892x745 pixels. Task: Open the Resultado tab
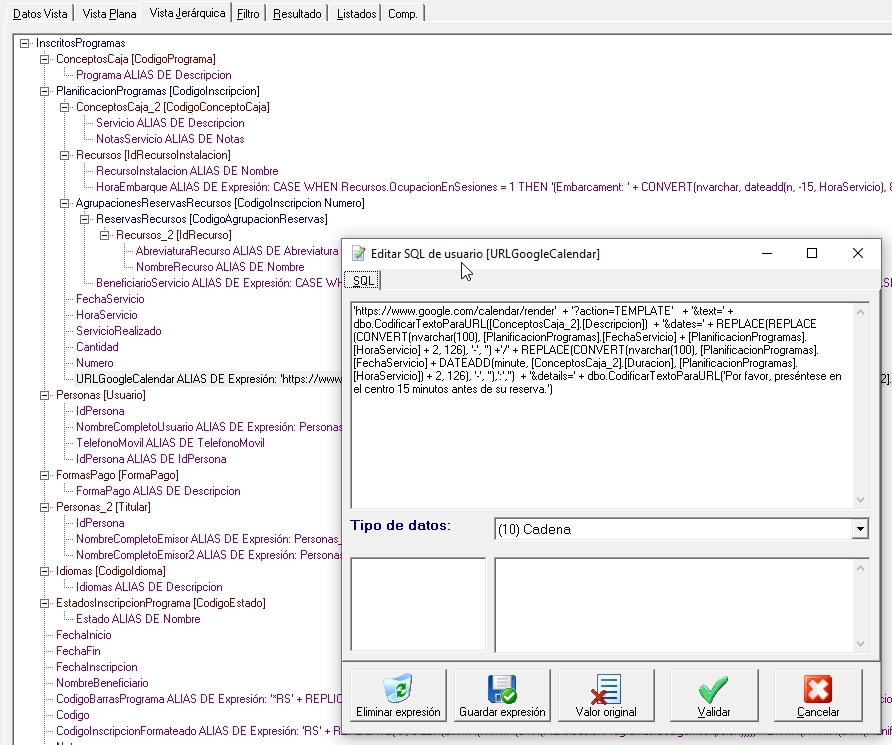[297, 14]
